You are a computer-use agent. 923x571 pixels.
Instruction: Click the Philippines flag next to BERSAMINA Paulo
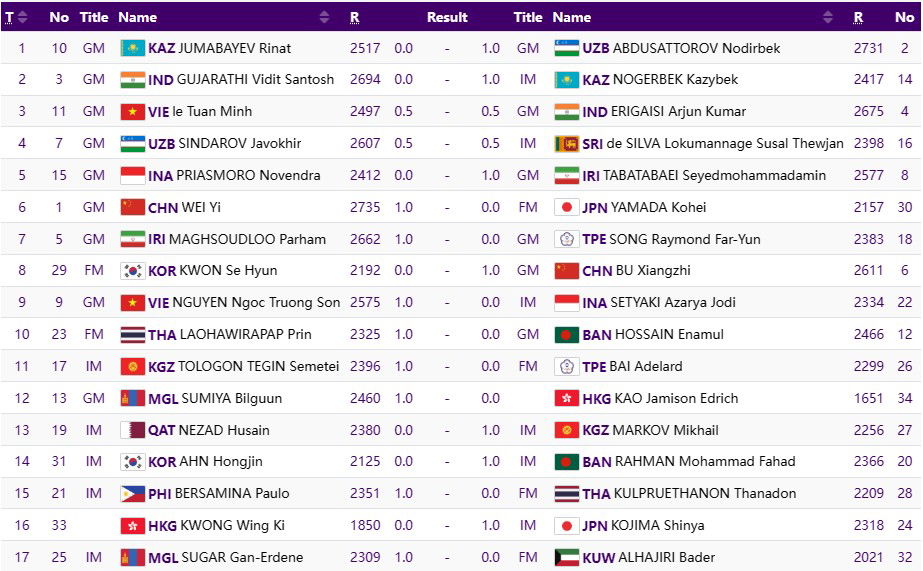[132, 494]
